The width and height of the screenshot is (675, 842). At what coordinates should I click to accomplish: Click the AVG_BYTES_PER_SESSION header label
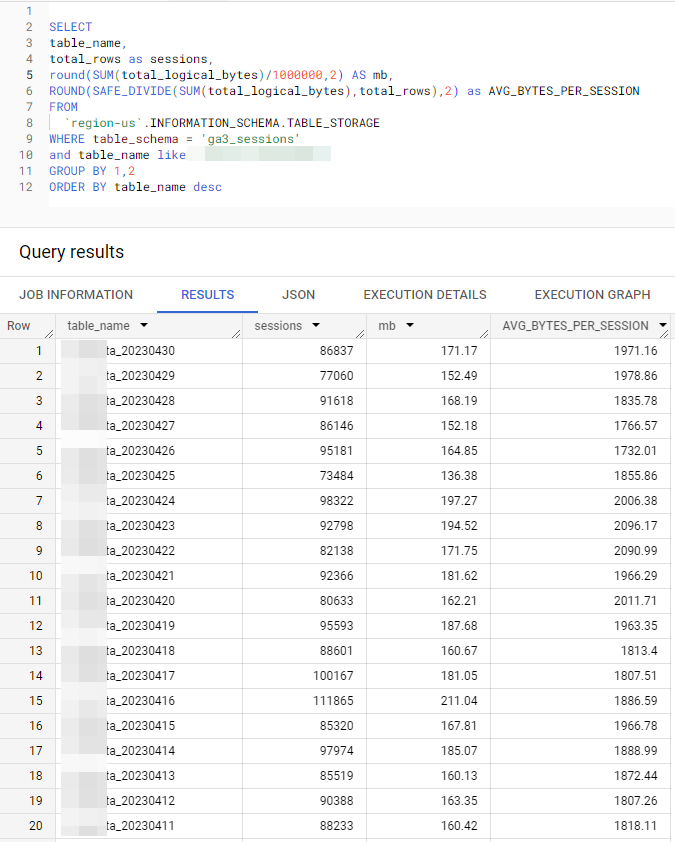575,326
